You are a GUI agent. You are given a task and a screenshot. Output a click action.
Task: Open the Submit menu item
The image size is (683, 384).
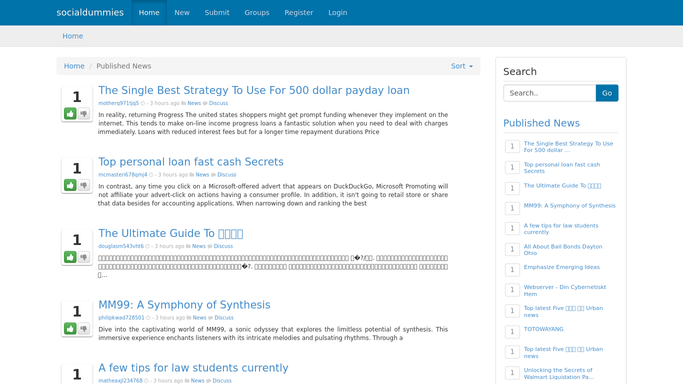click(217, 13)
